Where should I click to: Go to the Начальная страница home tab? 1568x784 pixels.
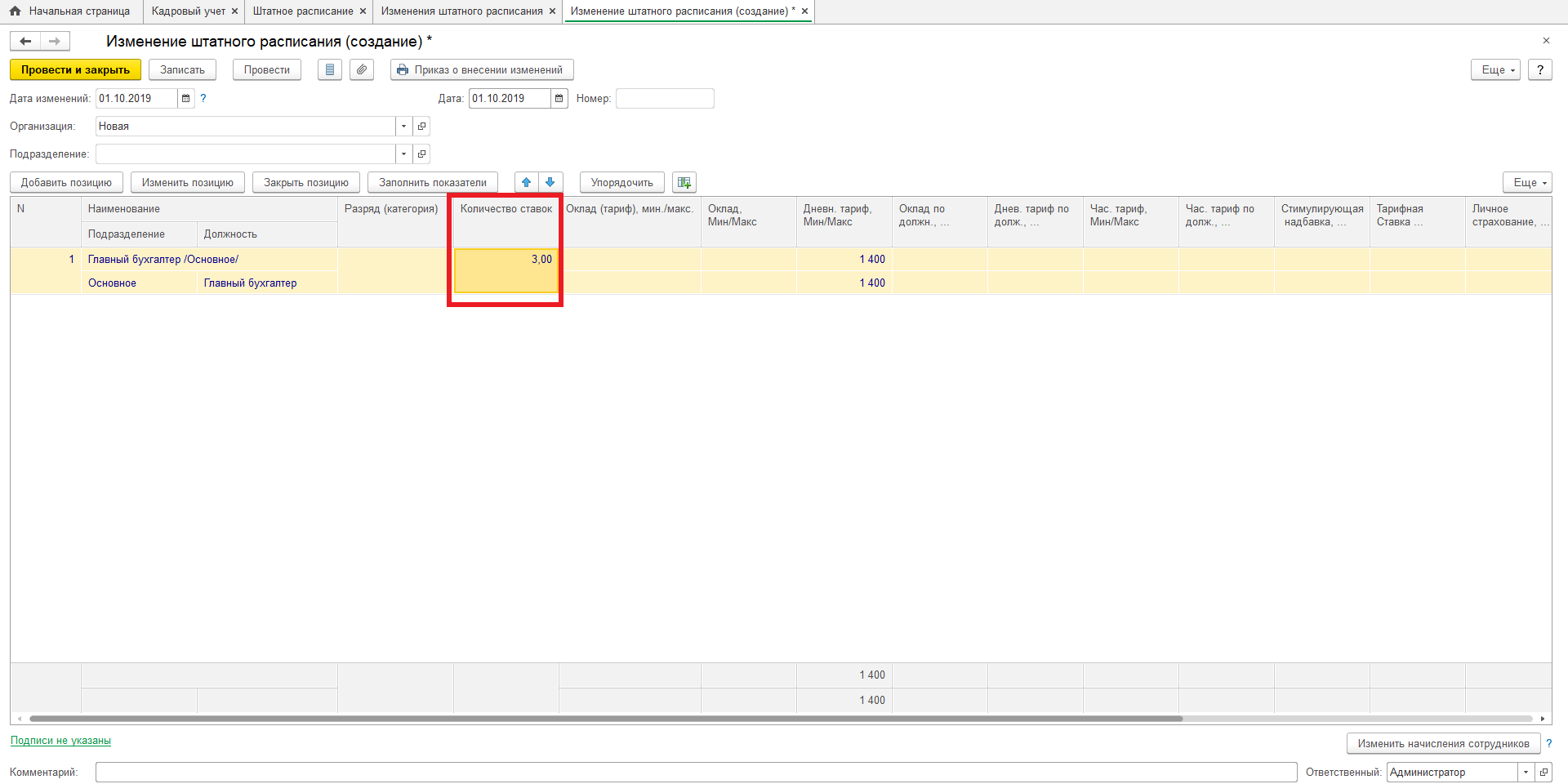pyautogui.click(x=71, y=11)
